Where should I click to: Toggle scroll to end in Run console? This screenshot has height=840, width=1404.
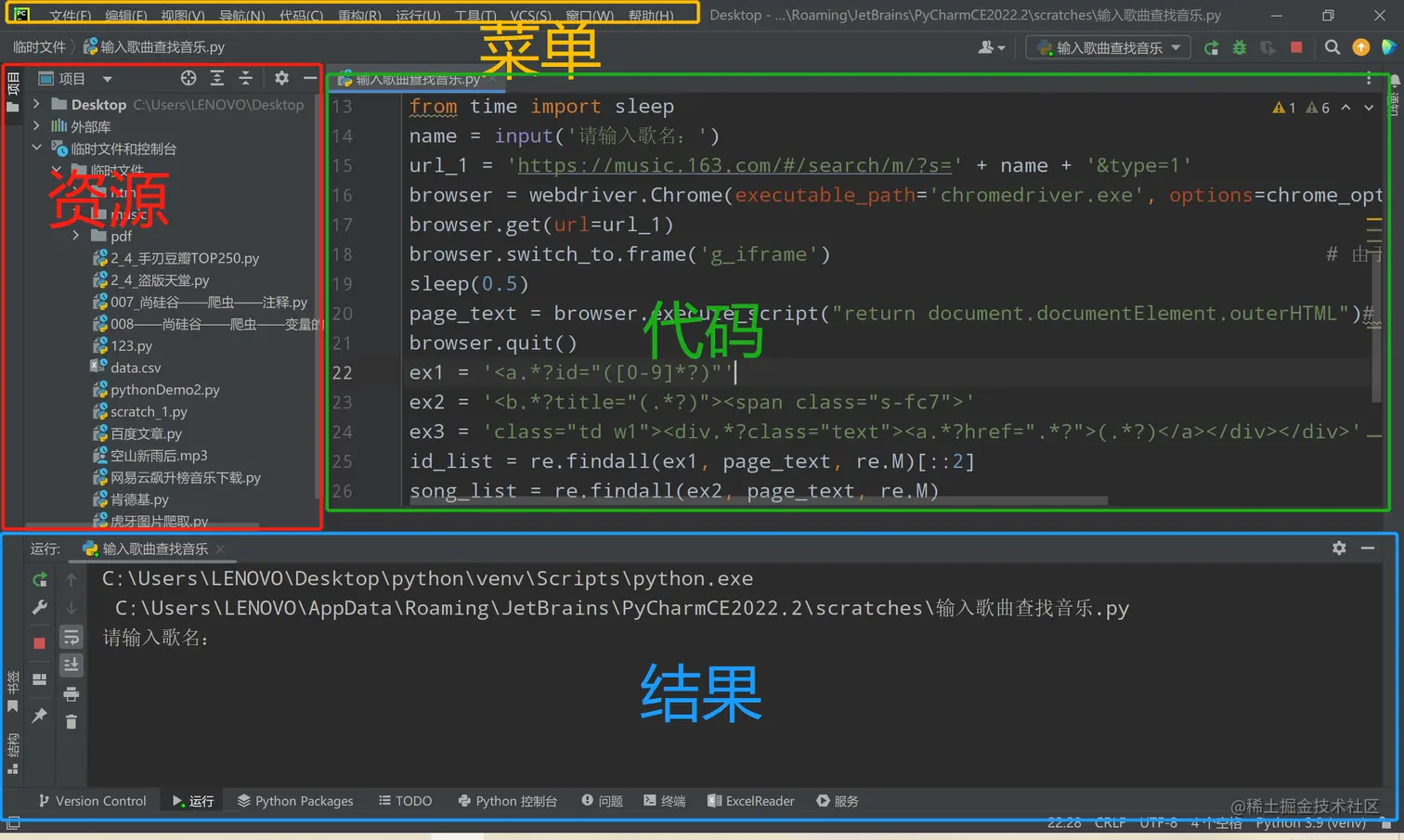pyautogui.click(x=71, y=666)
